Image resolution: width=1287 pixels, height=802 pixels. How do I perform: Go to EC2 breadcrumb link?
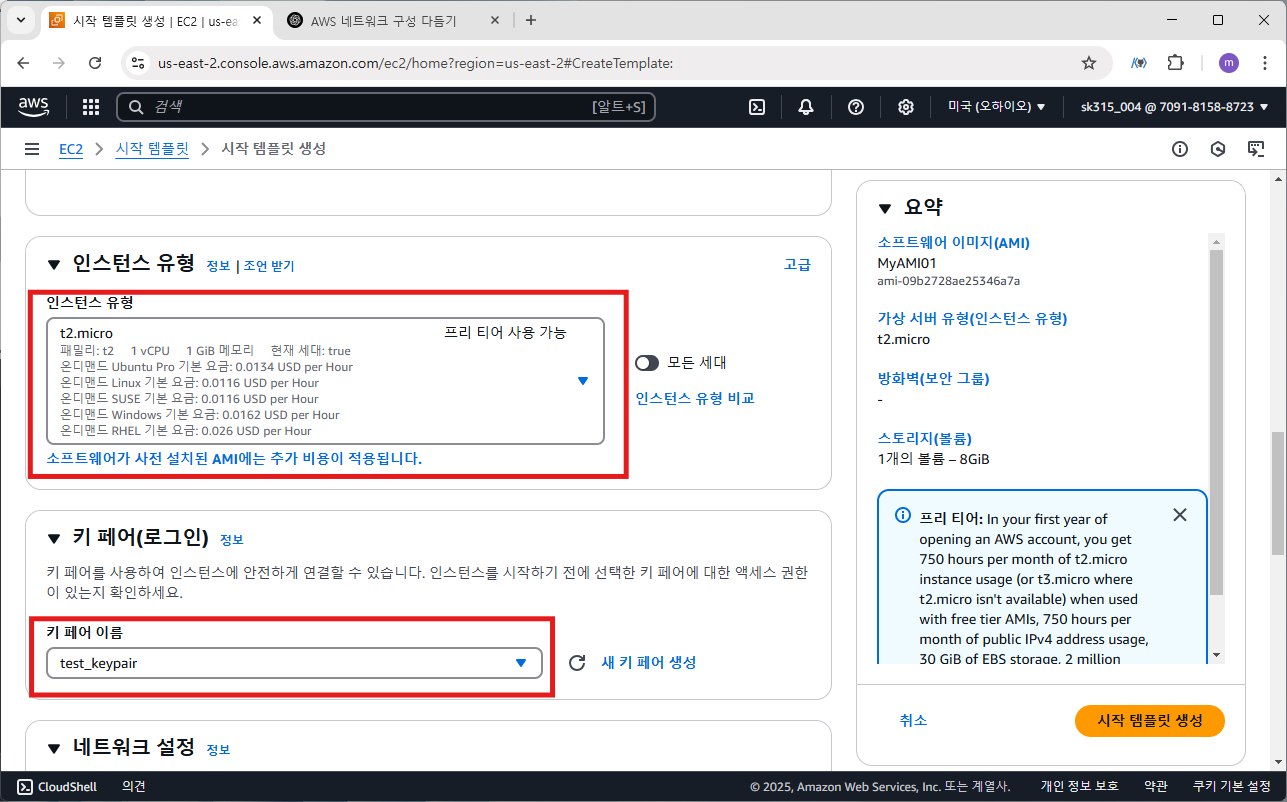coord(71,149)
